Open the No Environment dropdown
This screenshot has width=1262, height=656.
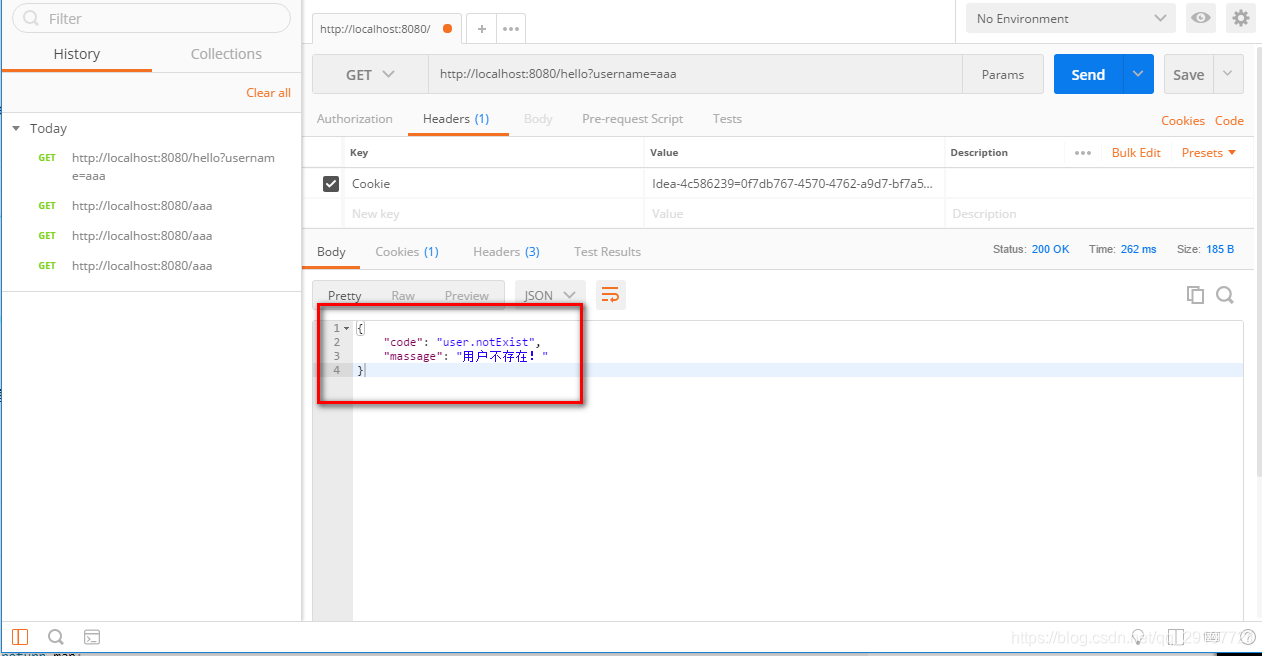[1070, 18]
